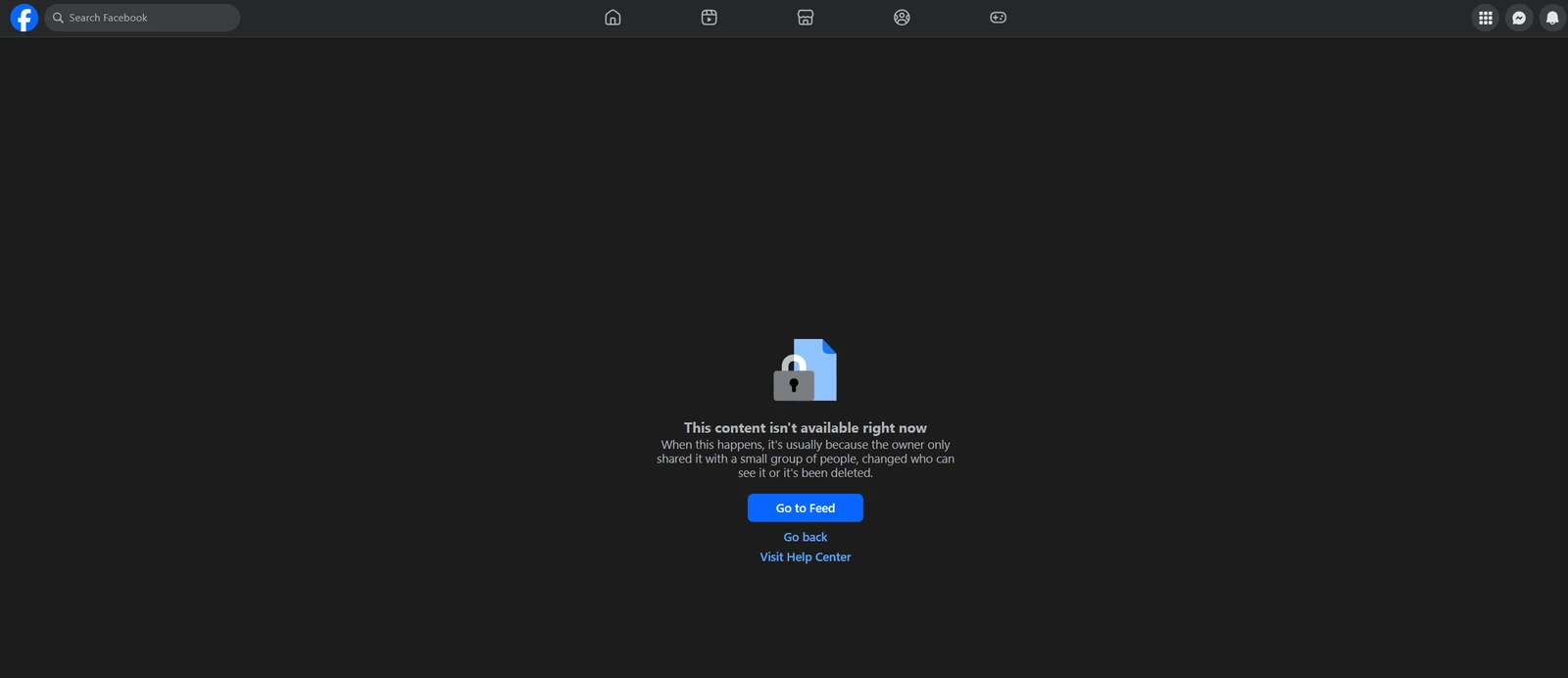1568x678 pixels.
Task: Follow the Go back link
Action: pos(806,537)
